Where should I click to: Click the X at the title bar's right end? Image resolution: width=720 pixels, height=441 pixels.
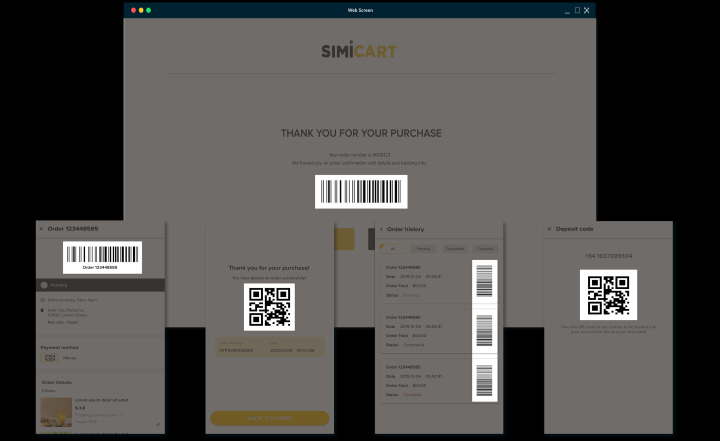coord(586,10)
